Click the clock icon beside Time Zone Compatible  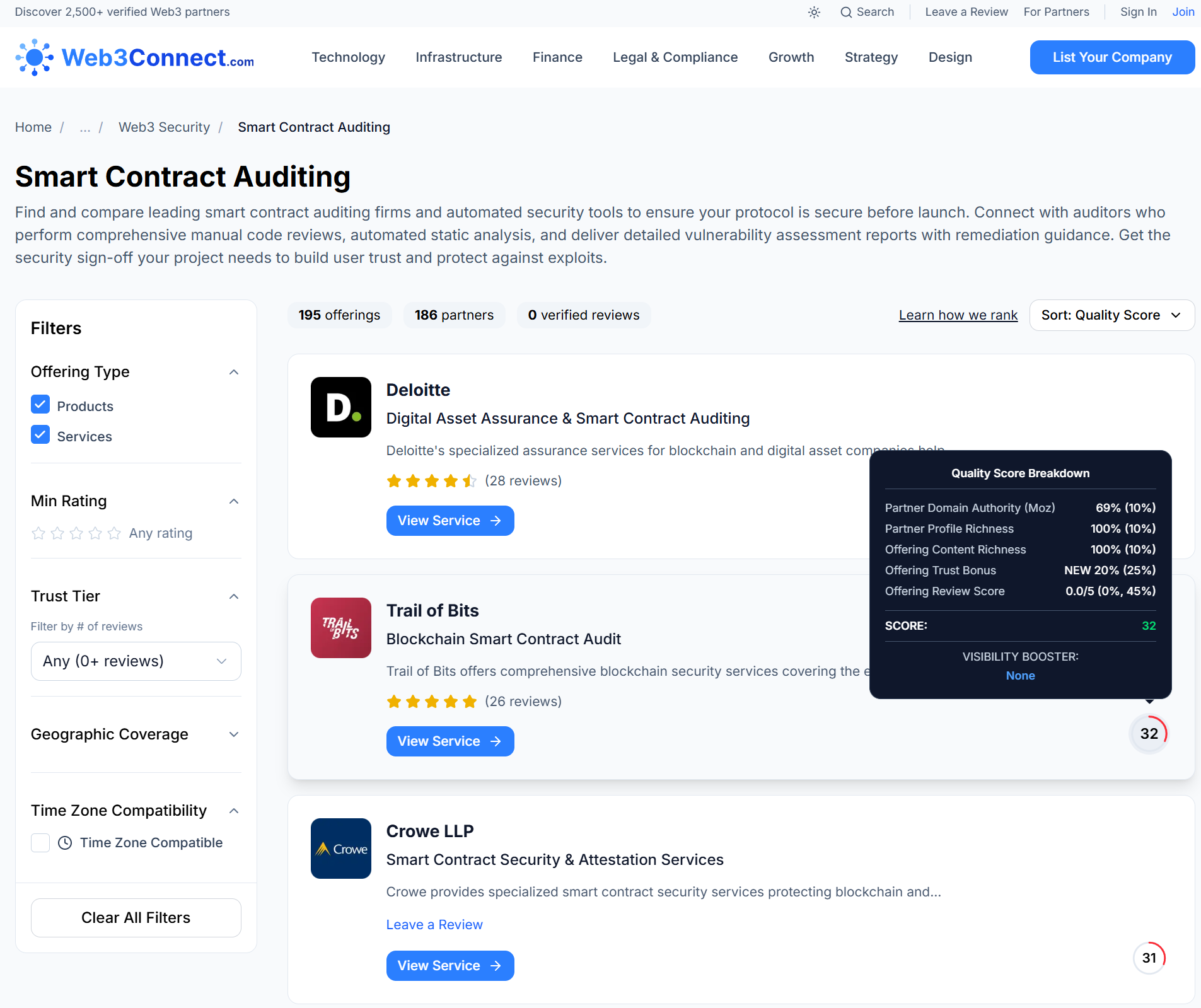66,842
